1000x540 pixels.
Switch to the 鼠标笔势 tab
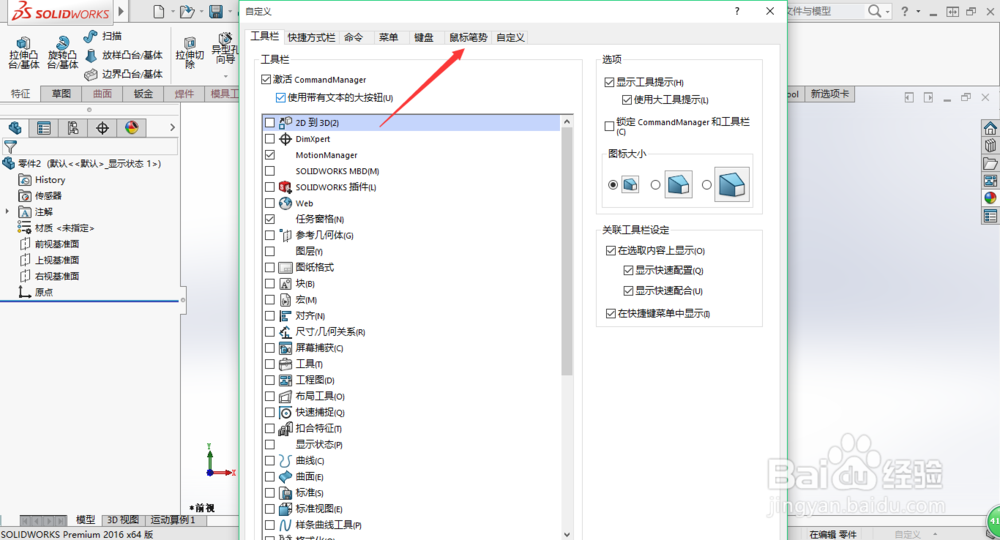[x=468, y=38]
